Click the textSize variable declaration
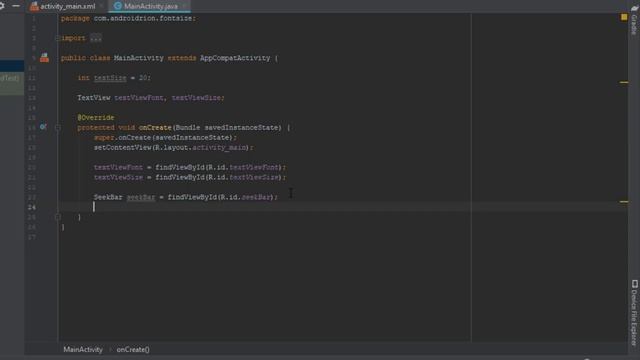640x360 pixels. click(x=110, y=78)
